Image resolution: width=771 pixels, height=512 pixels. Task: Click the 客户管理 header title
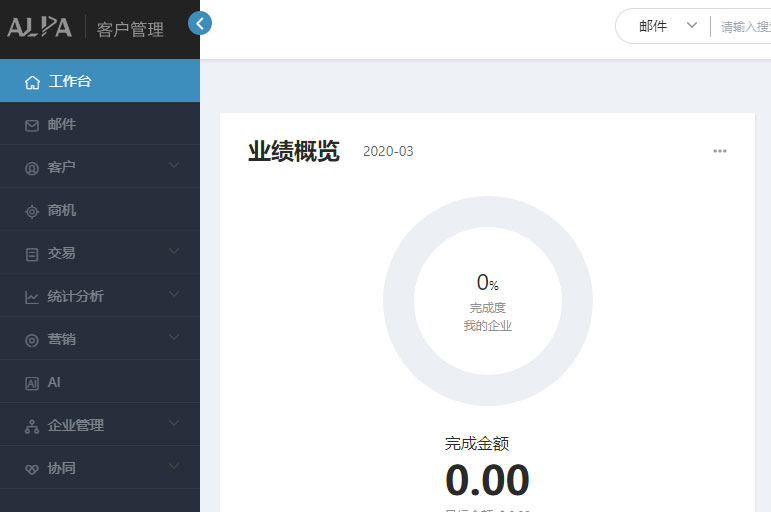(x=130, y=29)
